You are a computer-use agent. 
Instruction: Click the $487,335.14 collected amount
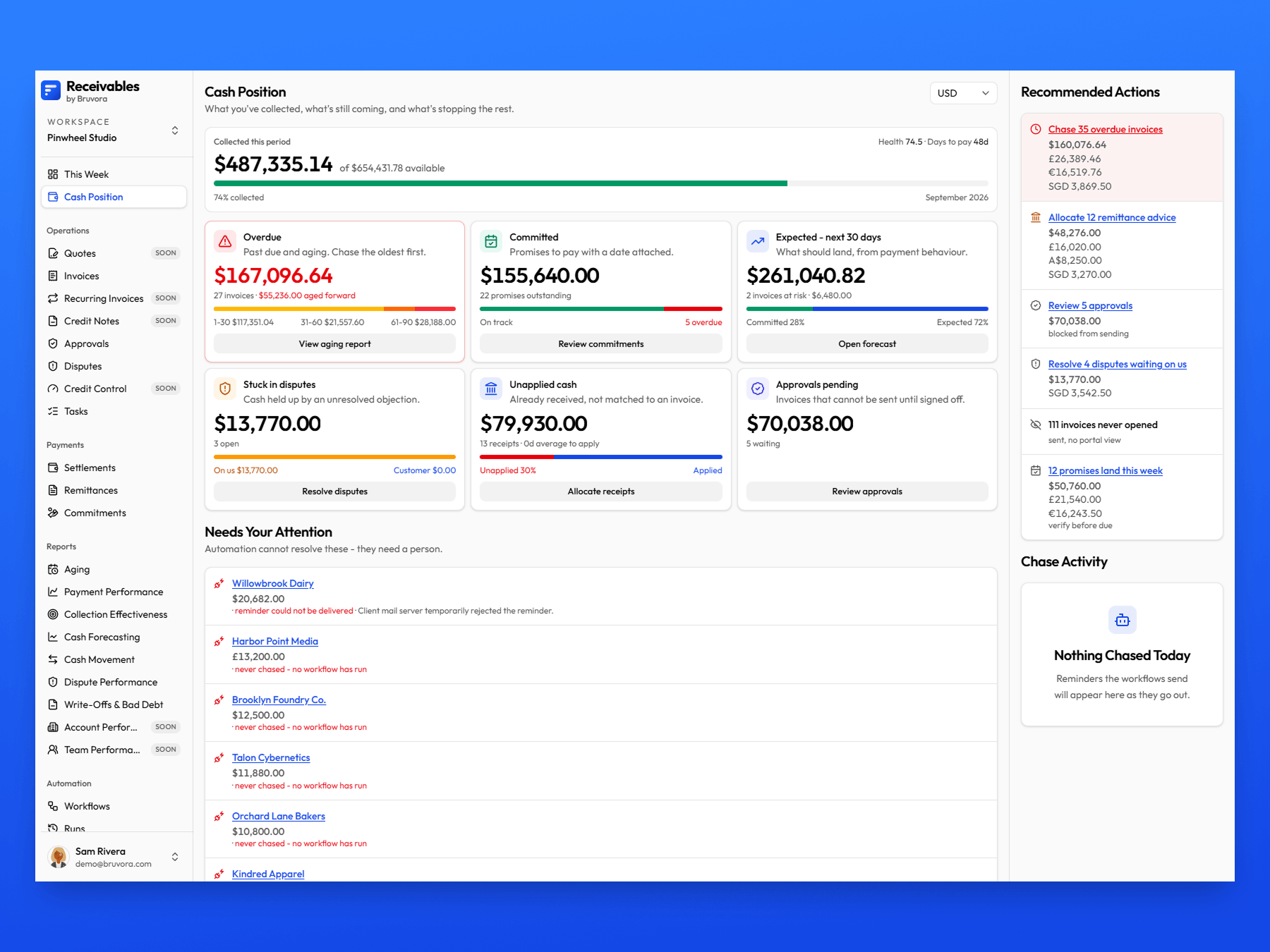pos(273,164)
